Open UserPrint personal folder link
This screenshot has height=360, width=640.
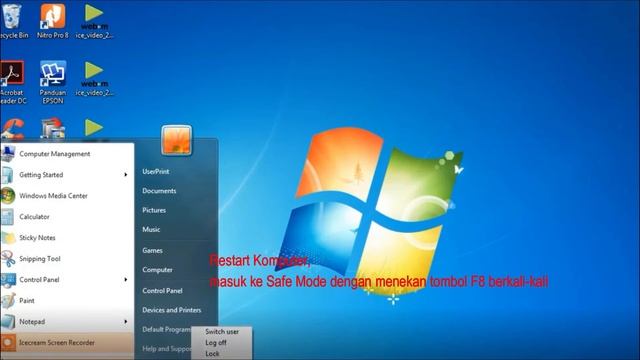156,171
